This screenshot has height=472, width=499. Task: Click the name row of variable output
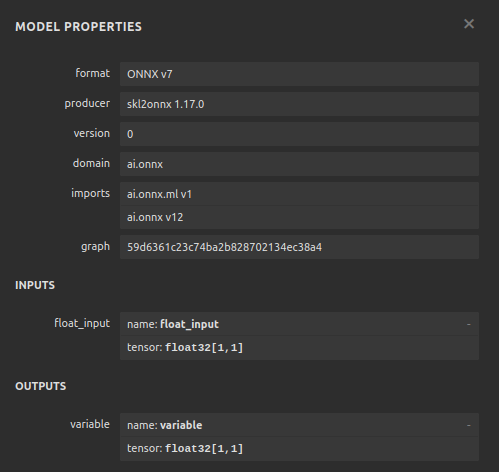(x=299, y=425)
